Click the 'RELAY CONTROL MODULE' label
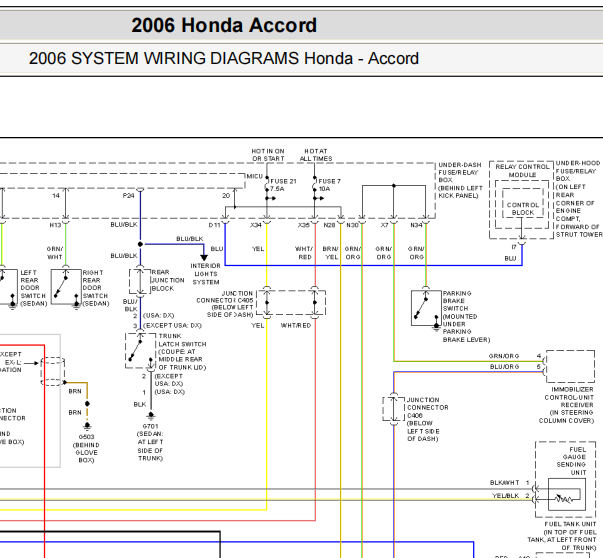This screenshot has height=558, width=603. point(522,171)
